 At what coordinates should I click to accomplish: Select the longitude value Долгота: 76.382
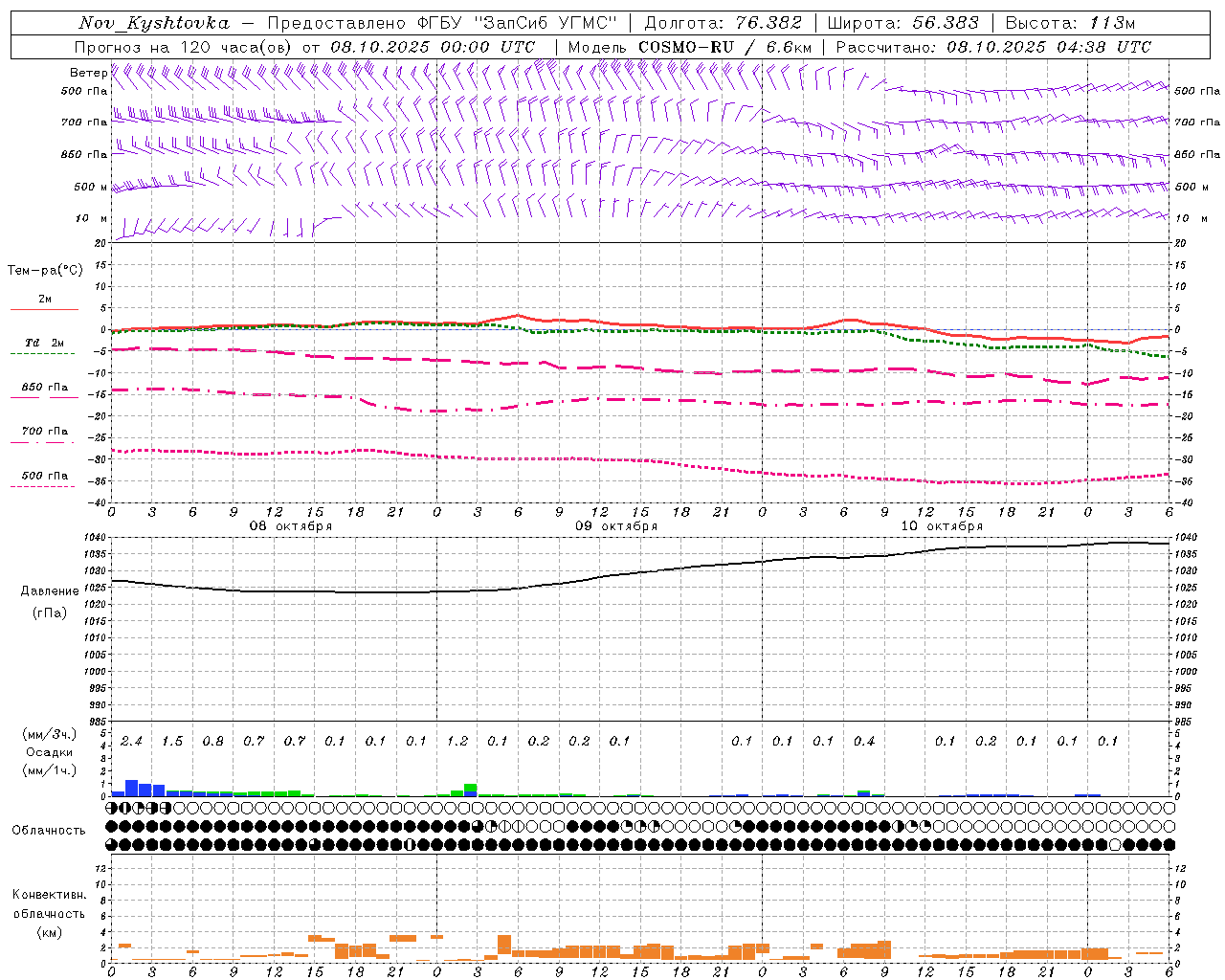tap(723, 23)
